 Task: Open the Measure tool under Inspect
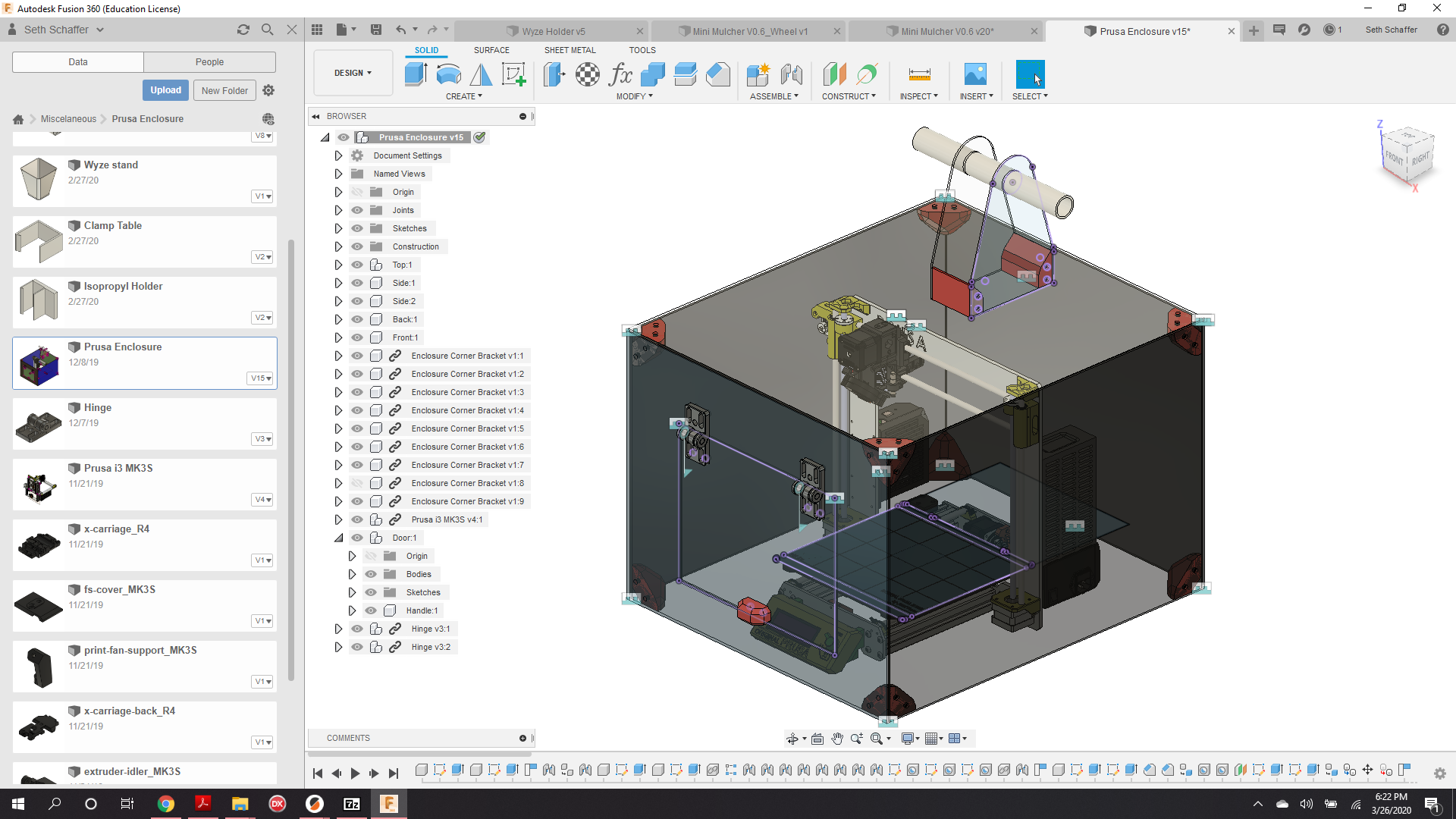tap(918, 74)
